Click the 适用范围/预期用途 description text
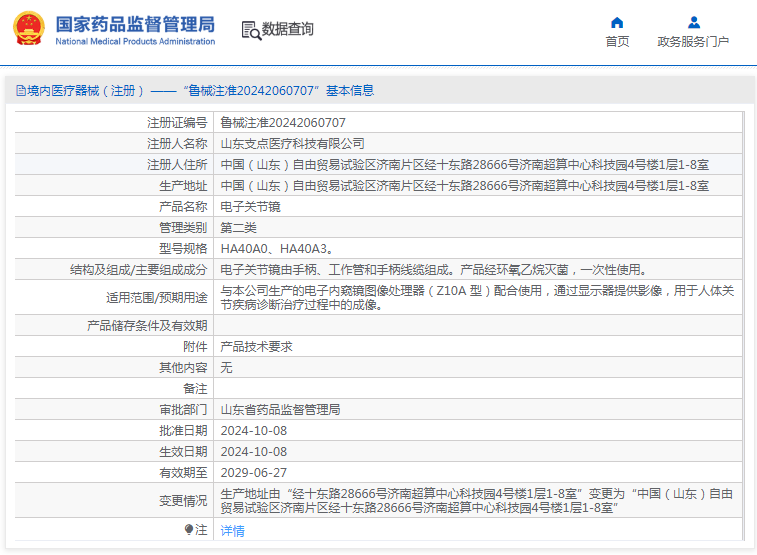 pos(477,297)
